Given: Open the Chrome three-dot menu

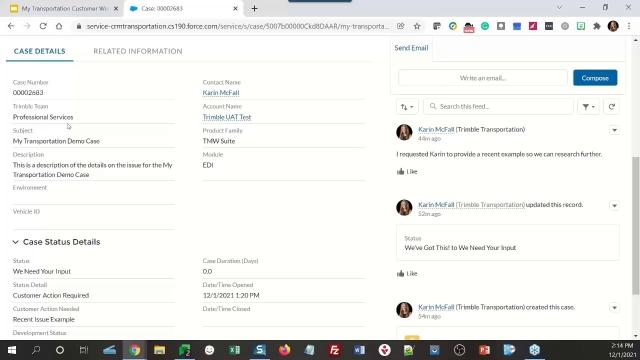Looking at the screenshot, I should pyautogui.click(x=629, y=26).
